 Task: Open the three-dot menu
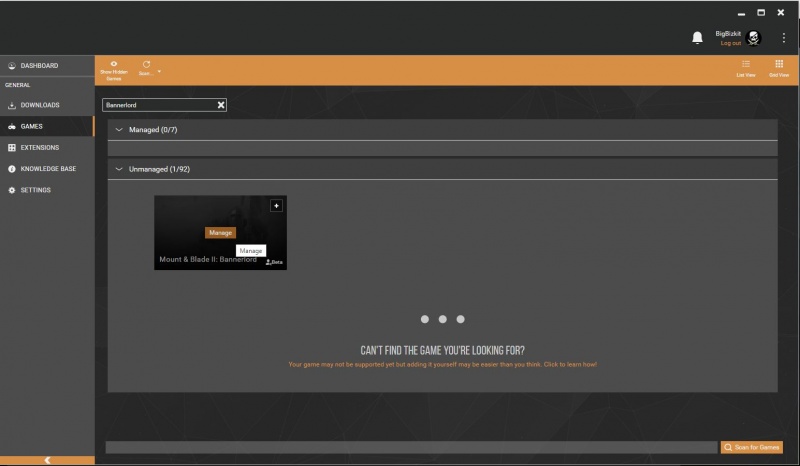(784, 38)
